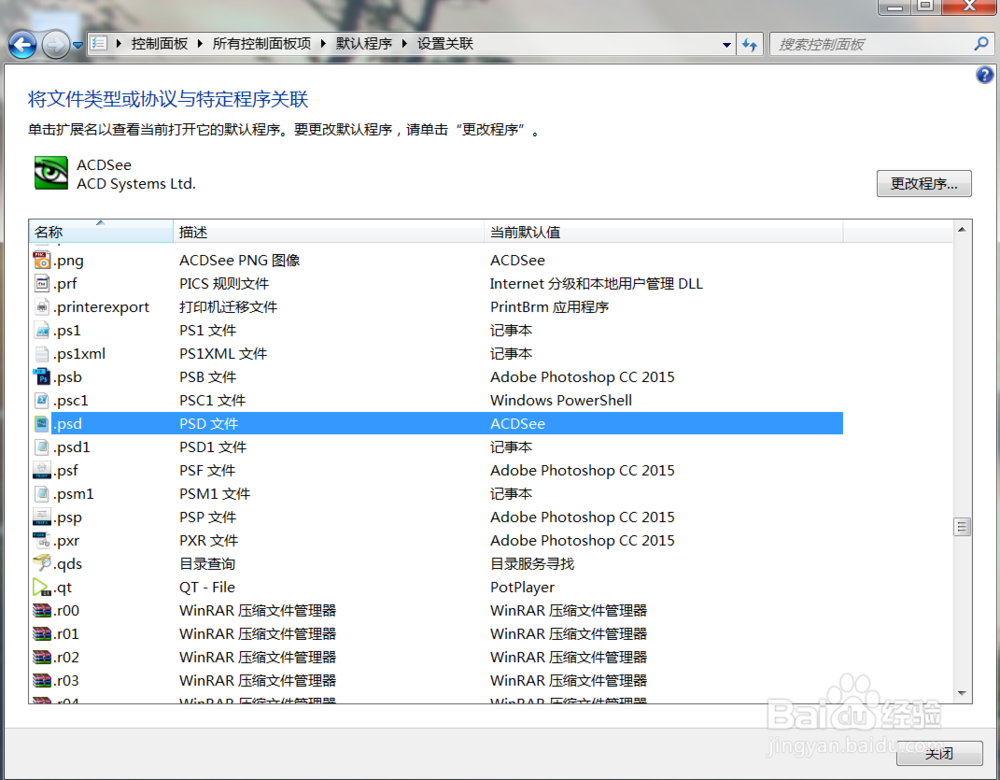Screen dimensions: 1000x780
Task: Click the .r02 WinRAR icon
Action: pyautogui.click(x=41, y=657)
